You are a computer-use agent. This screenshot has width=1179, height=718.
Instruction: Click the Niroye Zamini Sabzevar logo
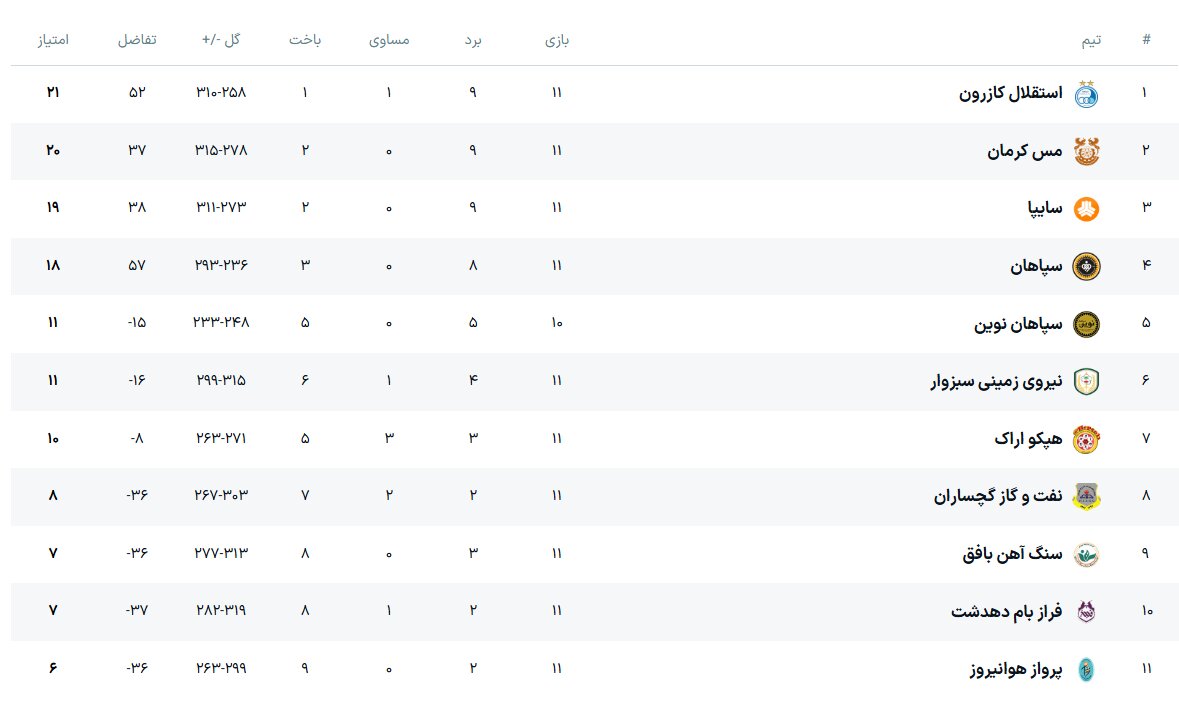[1086, 382]
